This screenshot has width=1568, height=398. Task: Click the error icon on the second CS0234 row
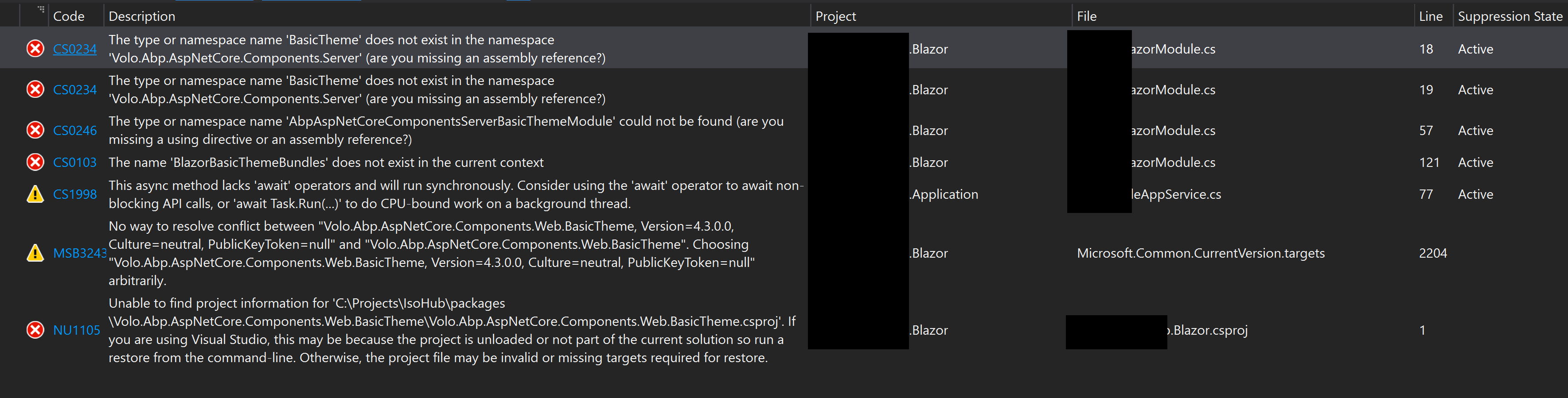(35, 89)
